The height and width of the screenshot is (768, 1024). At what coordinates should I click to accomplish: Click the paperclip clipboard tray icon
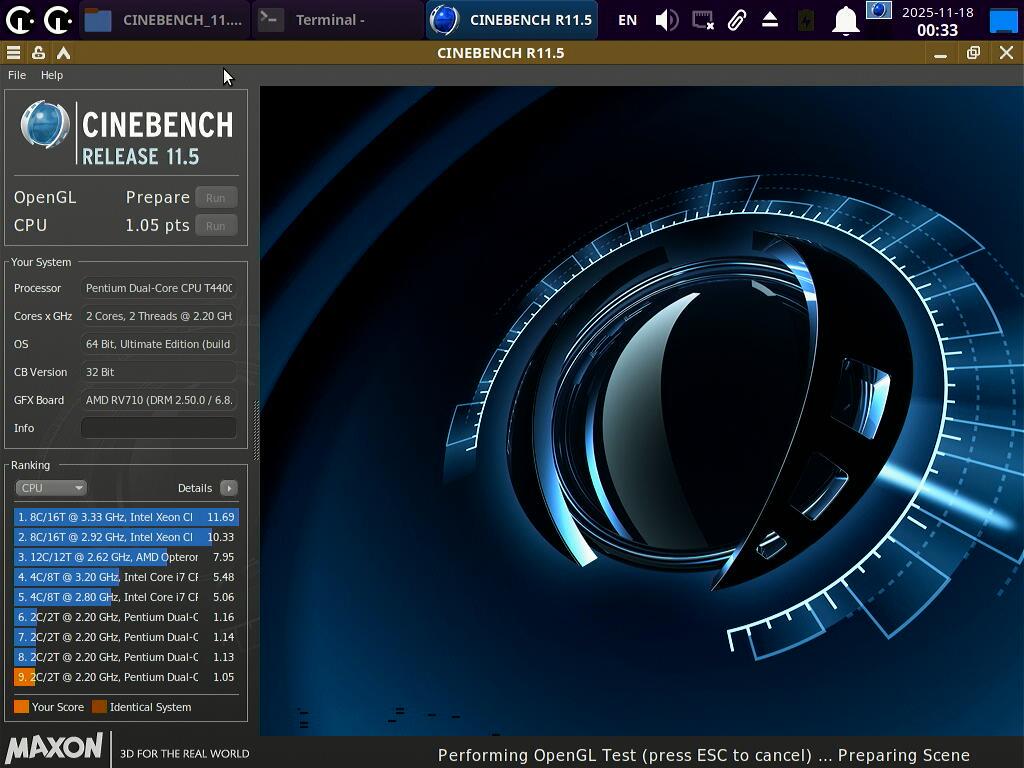pyautogui.click(x=737, y=20)
